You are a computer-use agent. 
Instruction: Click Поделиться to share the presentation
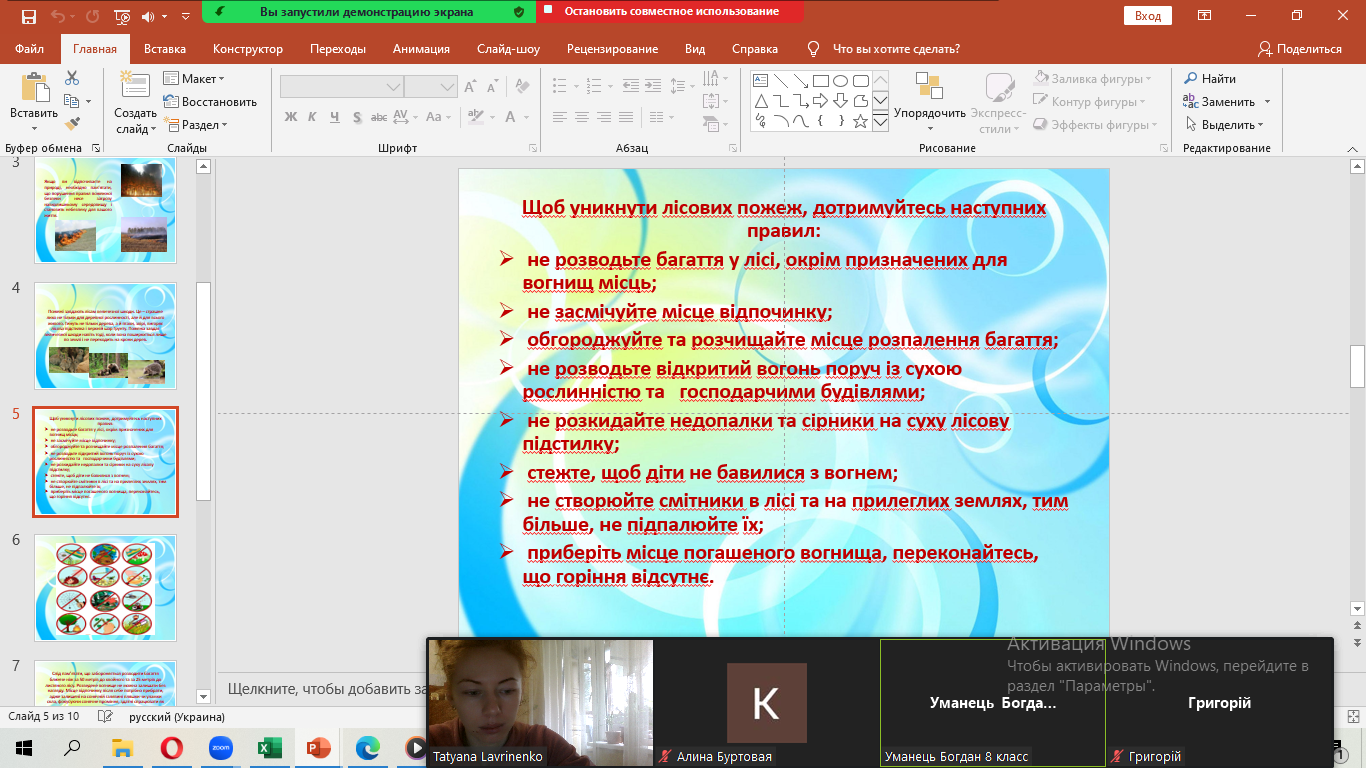(x=1300, y=49)
